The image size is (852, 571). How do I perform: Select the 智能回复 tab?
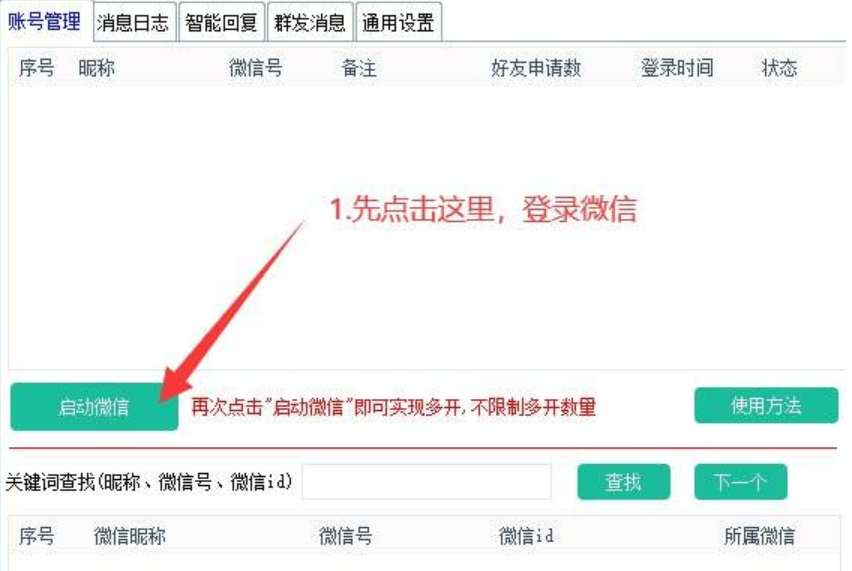221,23
